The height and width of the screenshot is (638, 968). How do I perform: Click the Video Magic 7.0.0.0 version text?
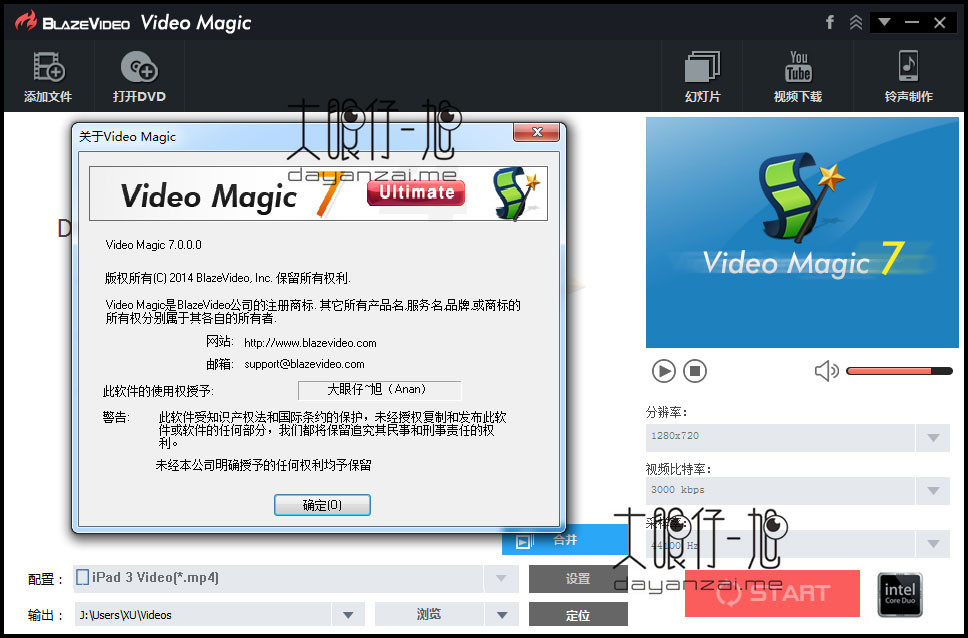pos(154,245)
